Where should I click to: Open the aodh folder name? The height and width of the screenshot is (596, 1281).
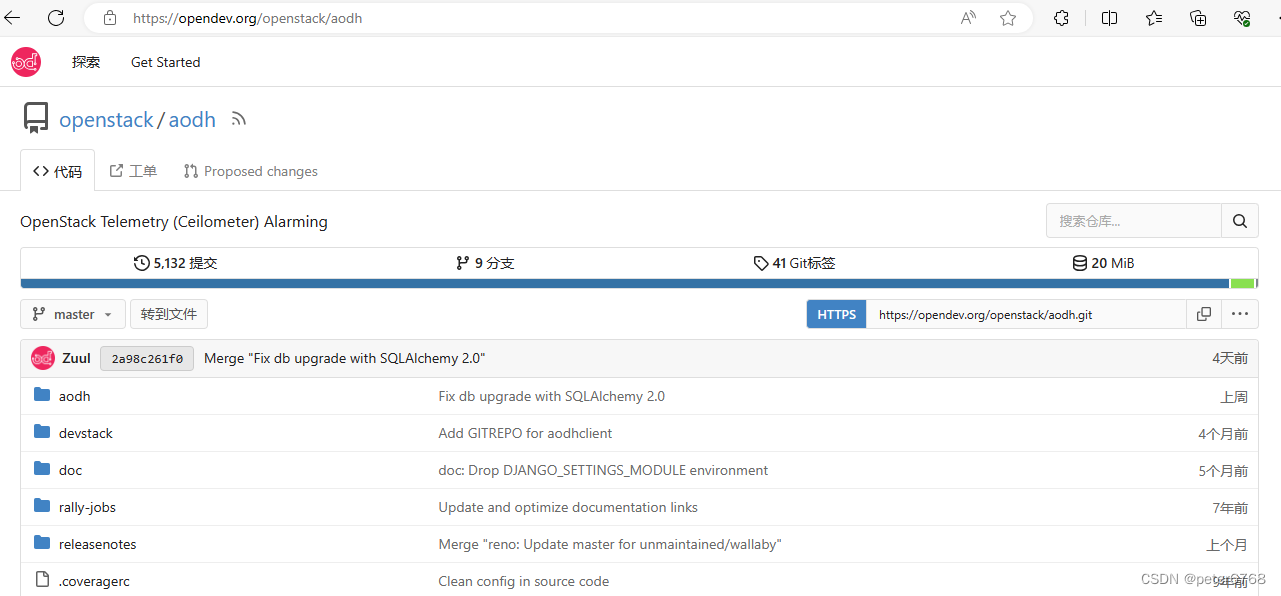(x=75, y=396)
